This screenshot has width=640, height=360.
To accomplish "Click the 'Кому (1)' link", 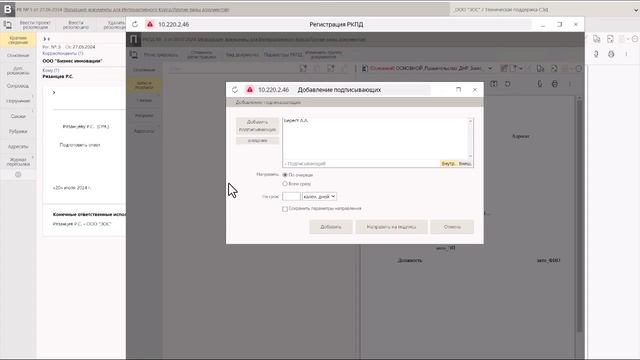I will tap(51, 70).
